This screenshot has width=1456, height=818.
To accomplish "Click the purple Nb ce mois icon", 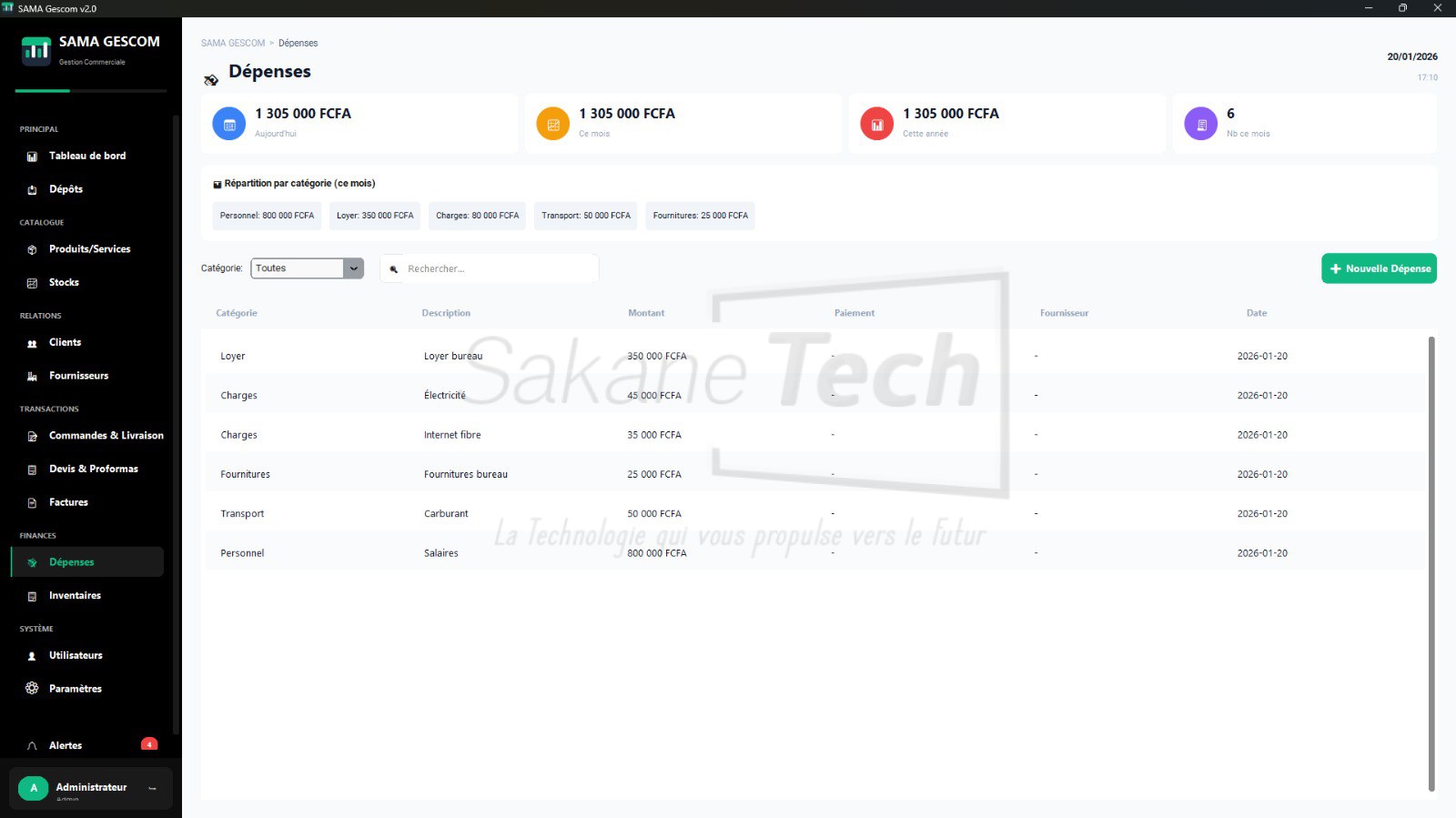I will coord(1201,124).
